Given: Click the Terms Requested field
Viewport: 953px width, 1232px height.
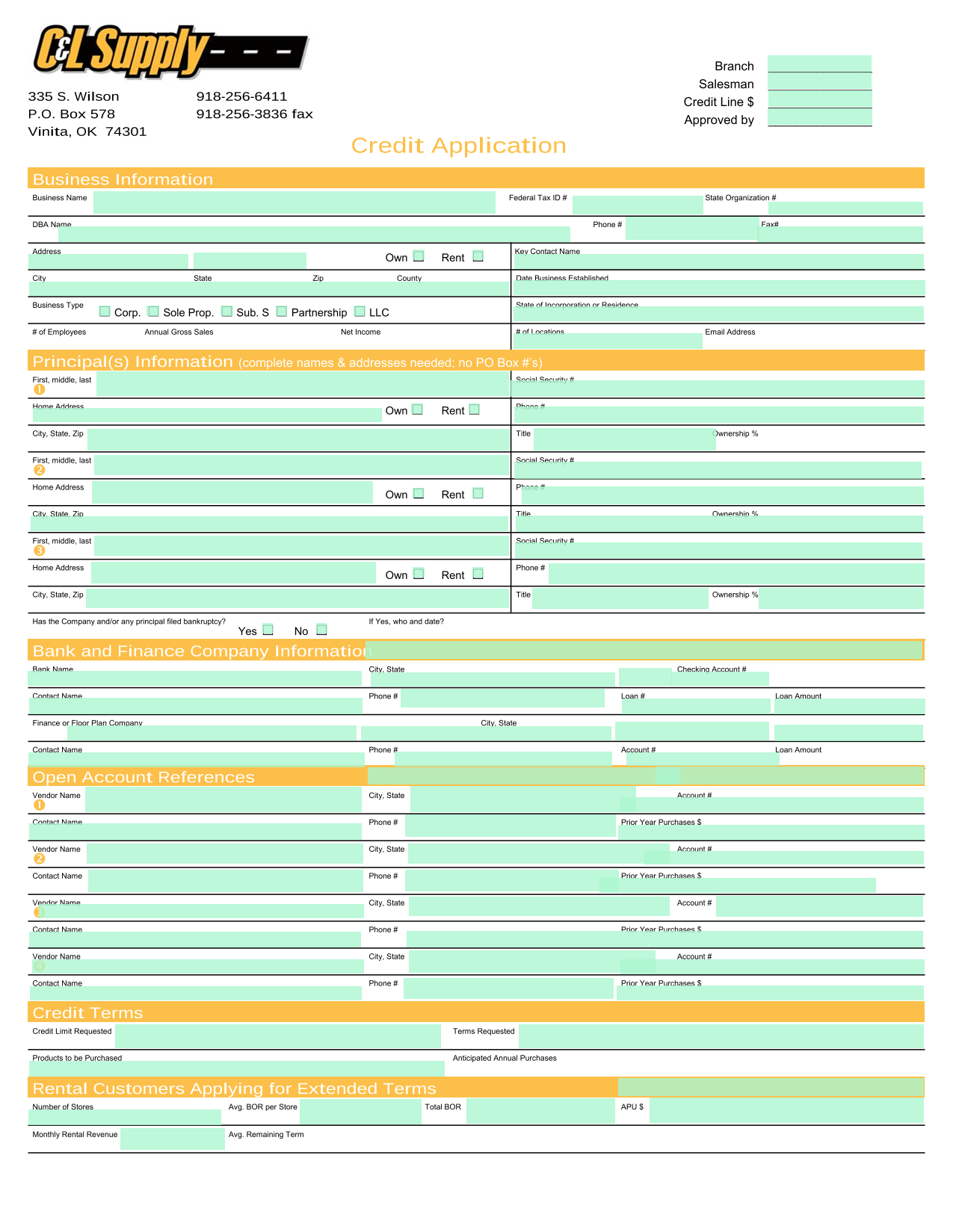Looking at the screenshot, I should (x=721, y=1036).
